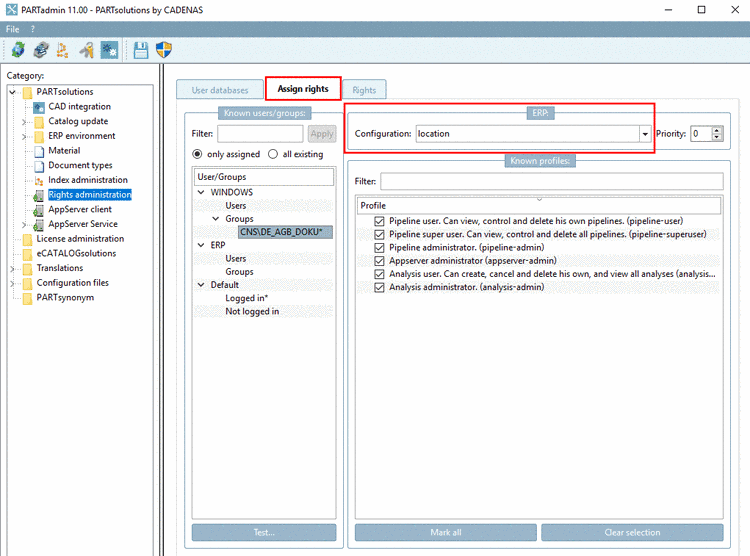Switch to the Assign rights tab
This screenshot has height=556, width=750.
pos(303,89)
